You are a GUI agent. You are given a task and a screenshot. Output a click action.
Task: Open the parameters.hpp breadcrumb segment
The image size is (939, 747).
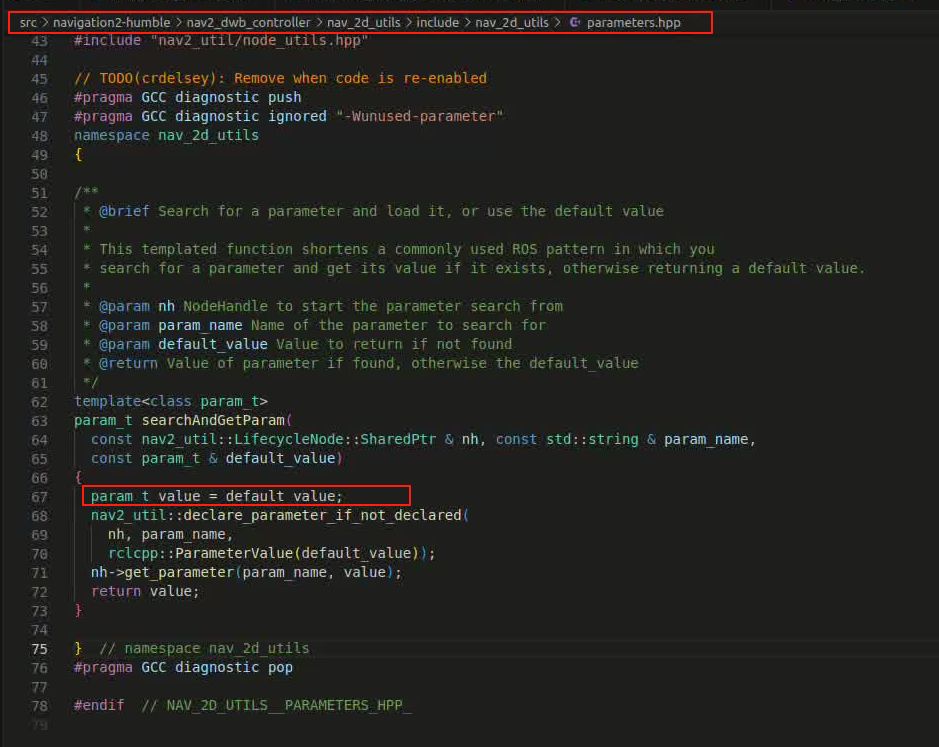pos(634,23)
